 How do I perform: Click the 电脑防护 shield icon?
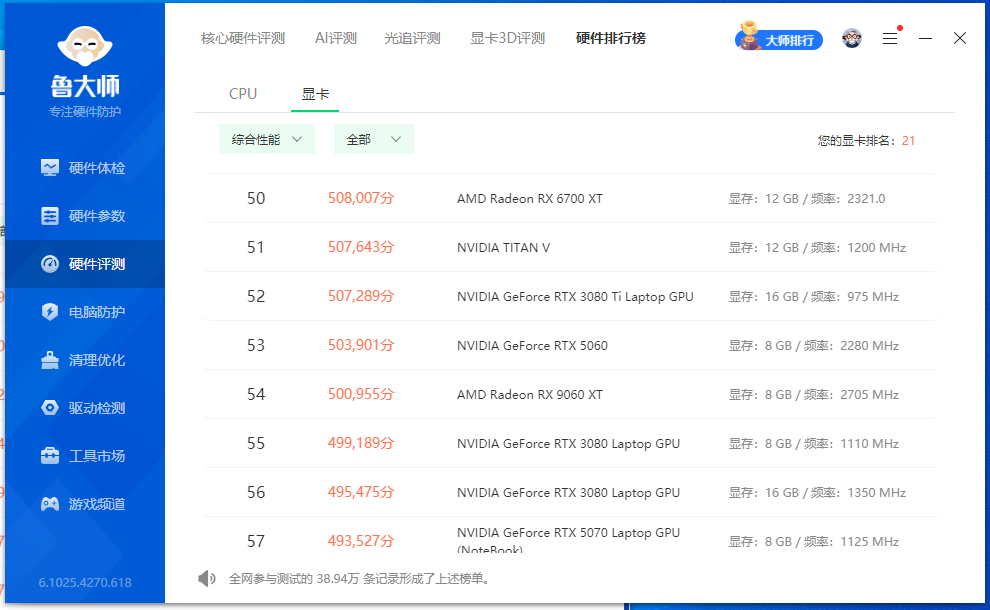click(50, 312)
